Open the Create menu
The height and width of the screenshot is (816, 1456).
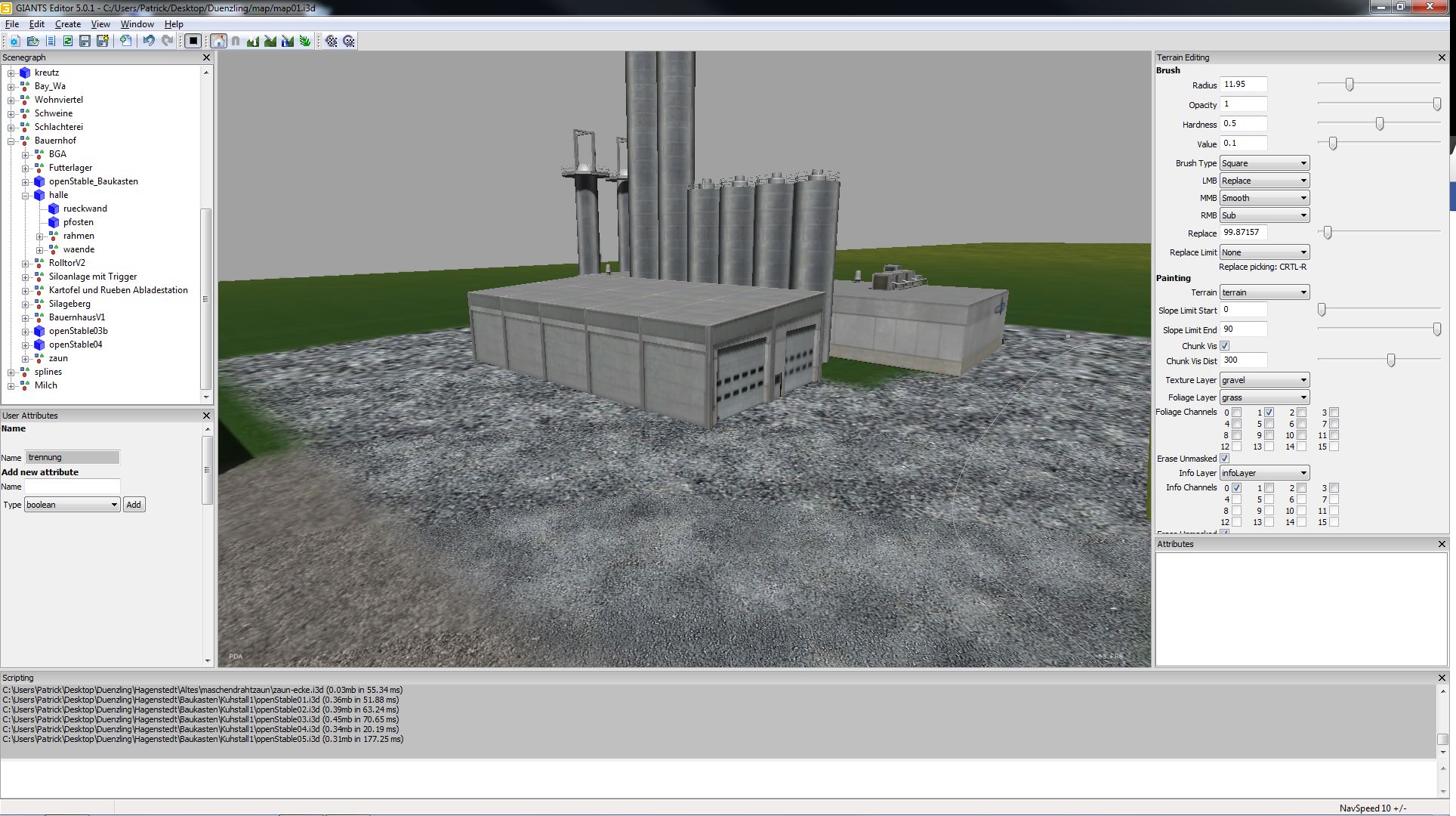click(68, 24)
